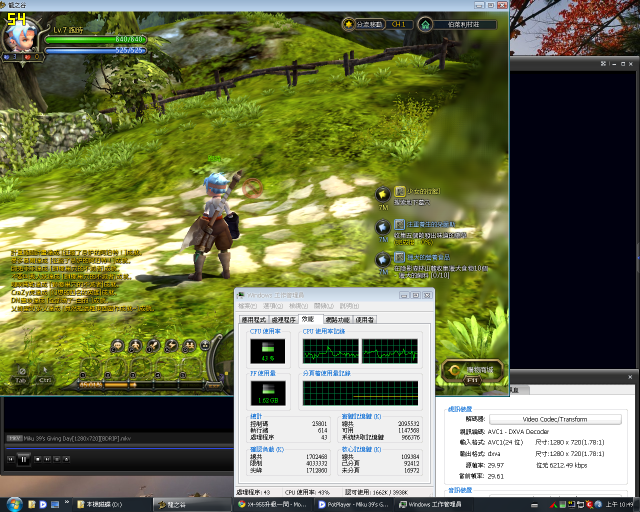Open the Windows Start button
Image resolution: width=640 pixels, height=512 pixels.
(14, 504)
